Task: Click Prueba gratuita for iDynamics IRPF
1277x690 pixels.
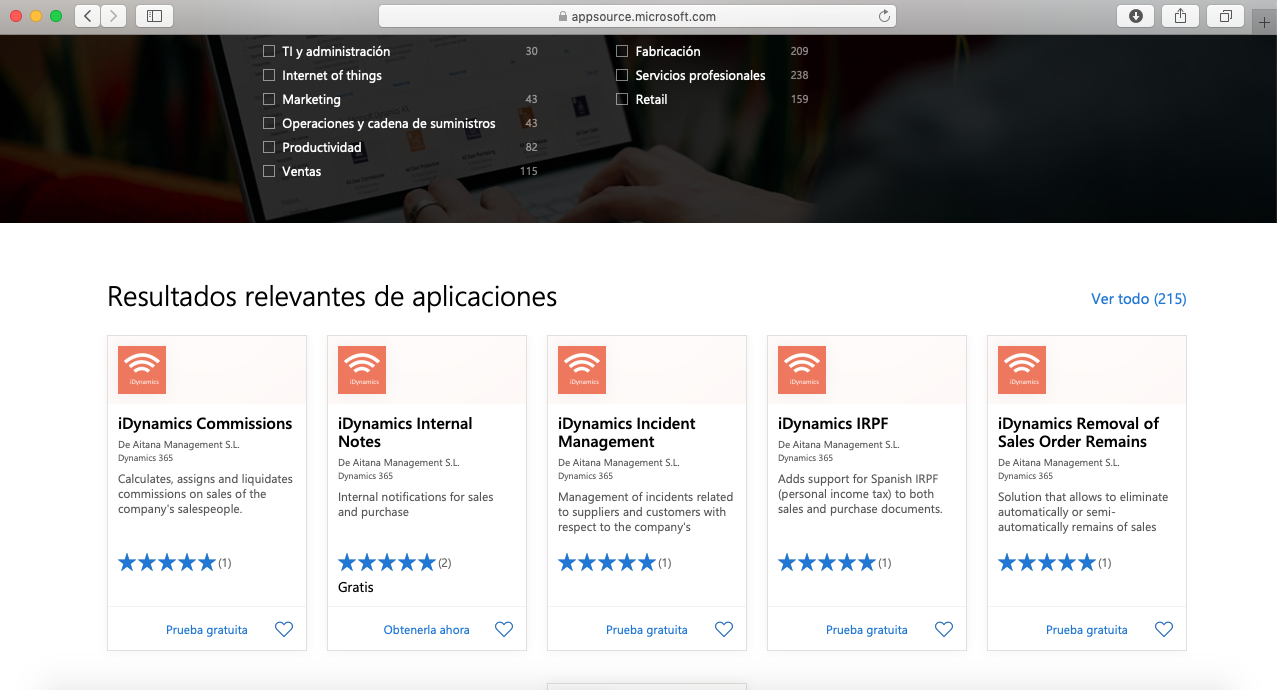Action: [x=867, y=630]
